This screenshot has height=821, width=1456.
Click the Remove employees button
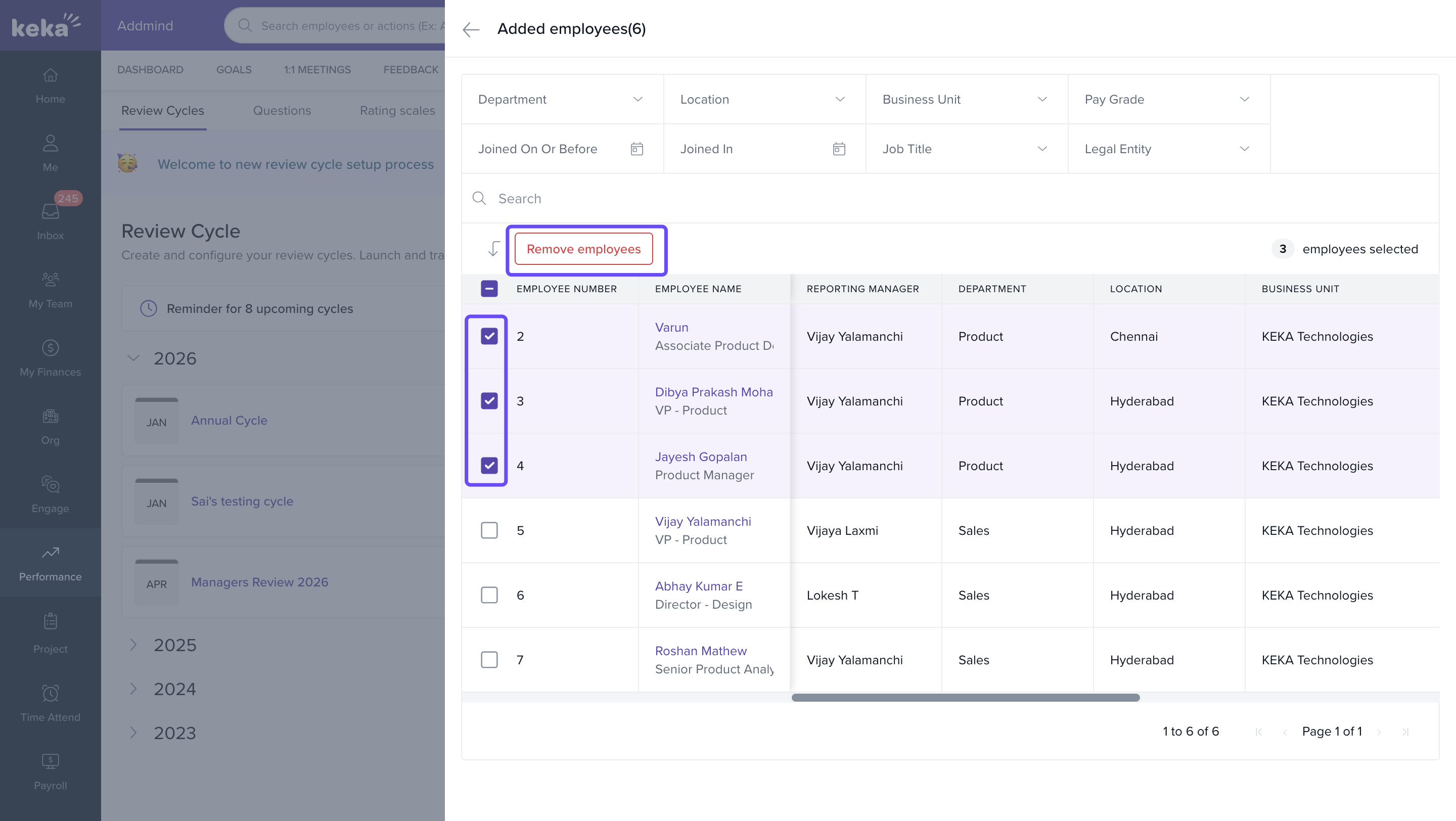(583, 249)
